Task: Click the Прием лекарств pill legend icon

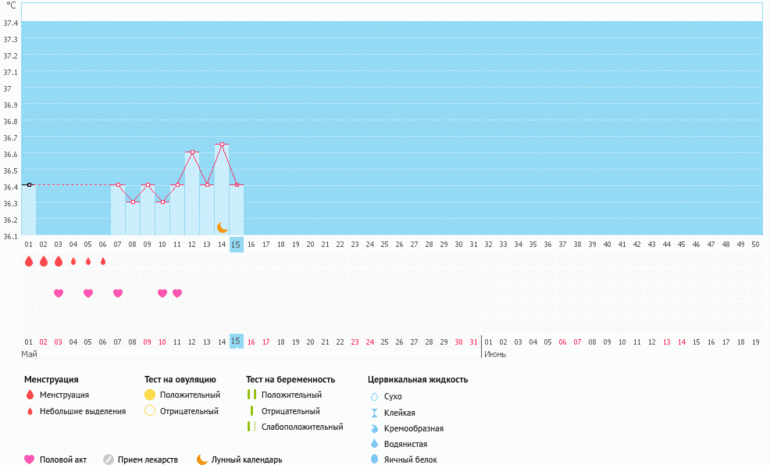Action: (109, 460)
